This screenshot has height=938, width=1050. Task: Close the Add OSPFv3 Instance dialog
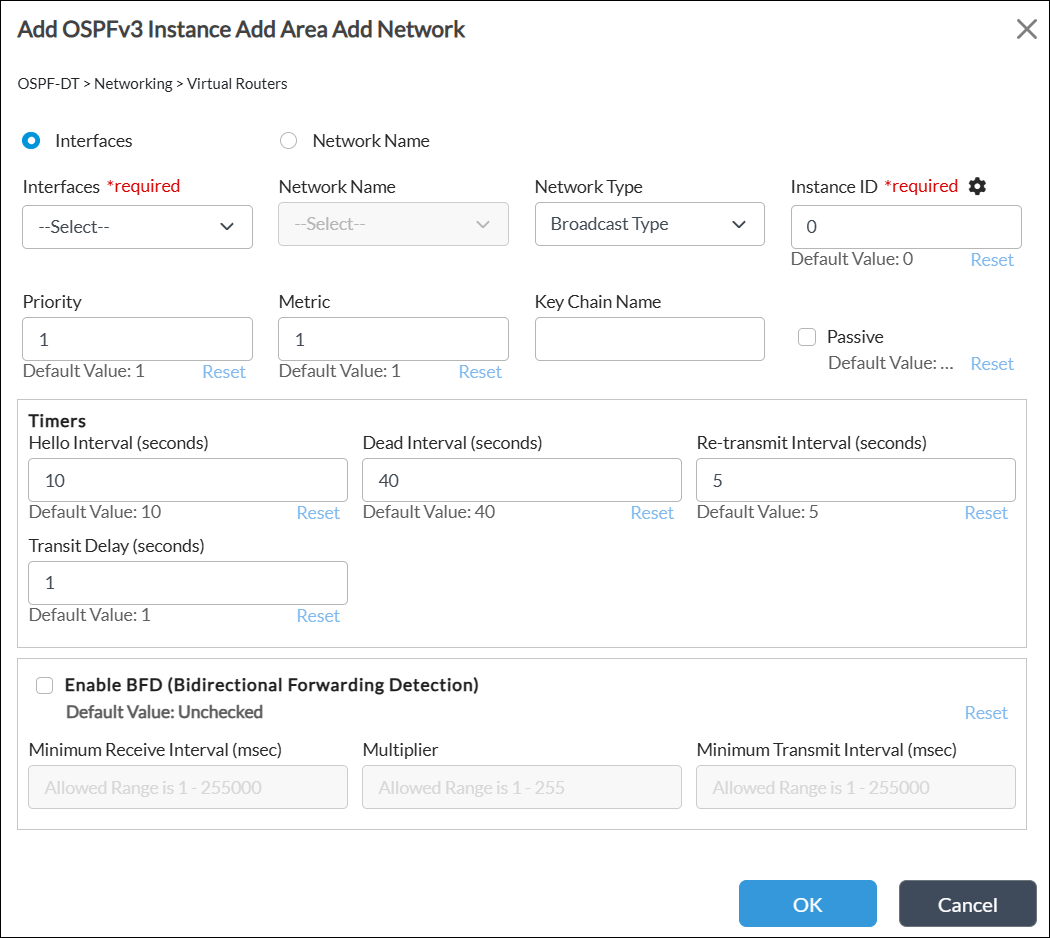[1026, 29]
